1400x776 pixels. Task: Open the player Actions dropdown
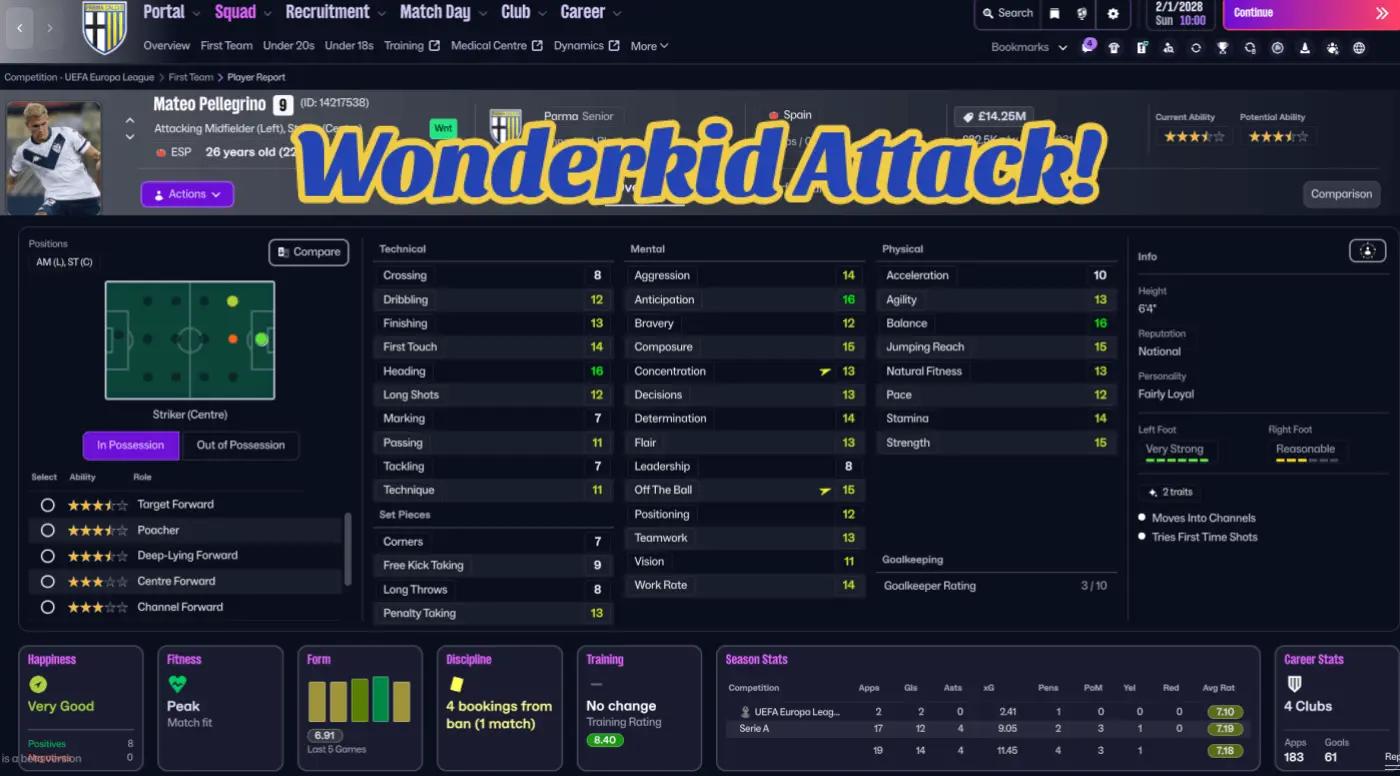[x=187, y=194]
